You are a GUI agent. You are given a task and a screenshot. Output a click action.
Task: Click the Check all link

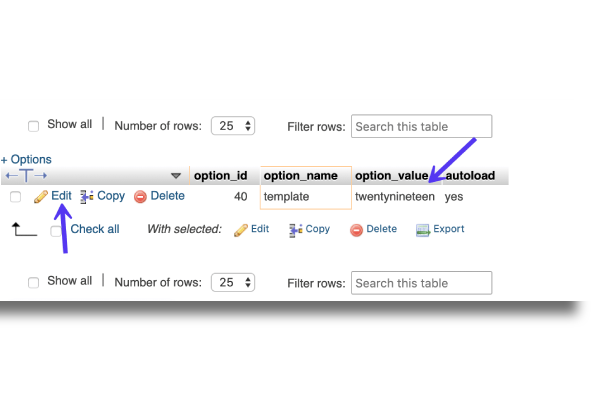coord(95,229)
